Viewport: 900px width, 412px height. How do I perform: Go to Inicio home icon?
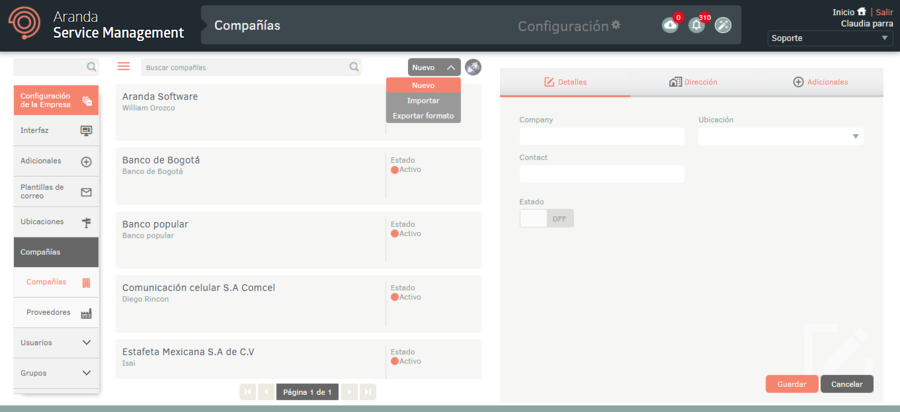coord(861,11)
